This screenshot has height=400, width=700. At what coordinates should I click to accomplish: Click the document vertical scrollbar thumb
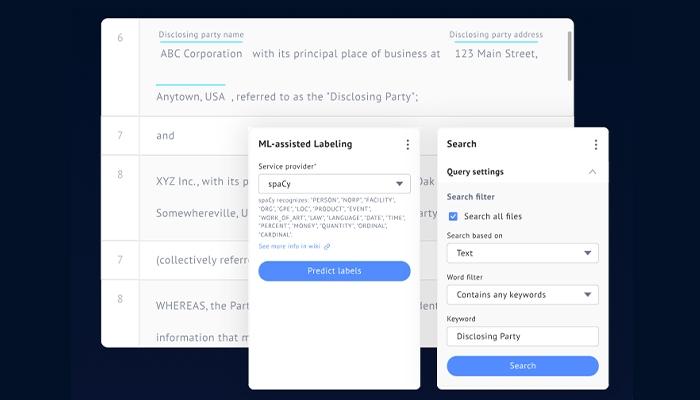pos(570,56)
